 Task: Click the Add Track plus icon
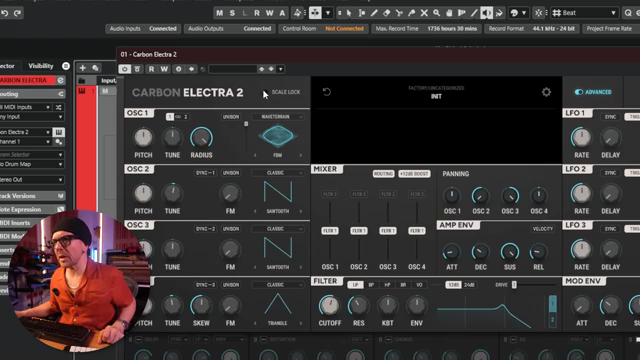83,68
